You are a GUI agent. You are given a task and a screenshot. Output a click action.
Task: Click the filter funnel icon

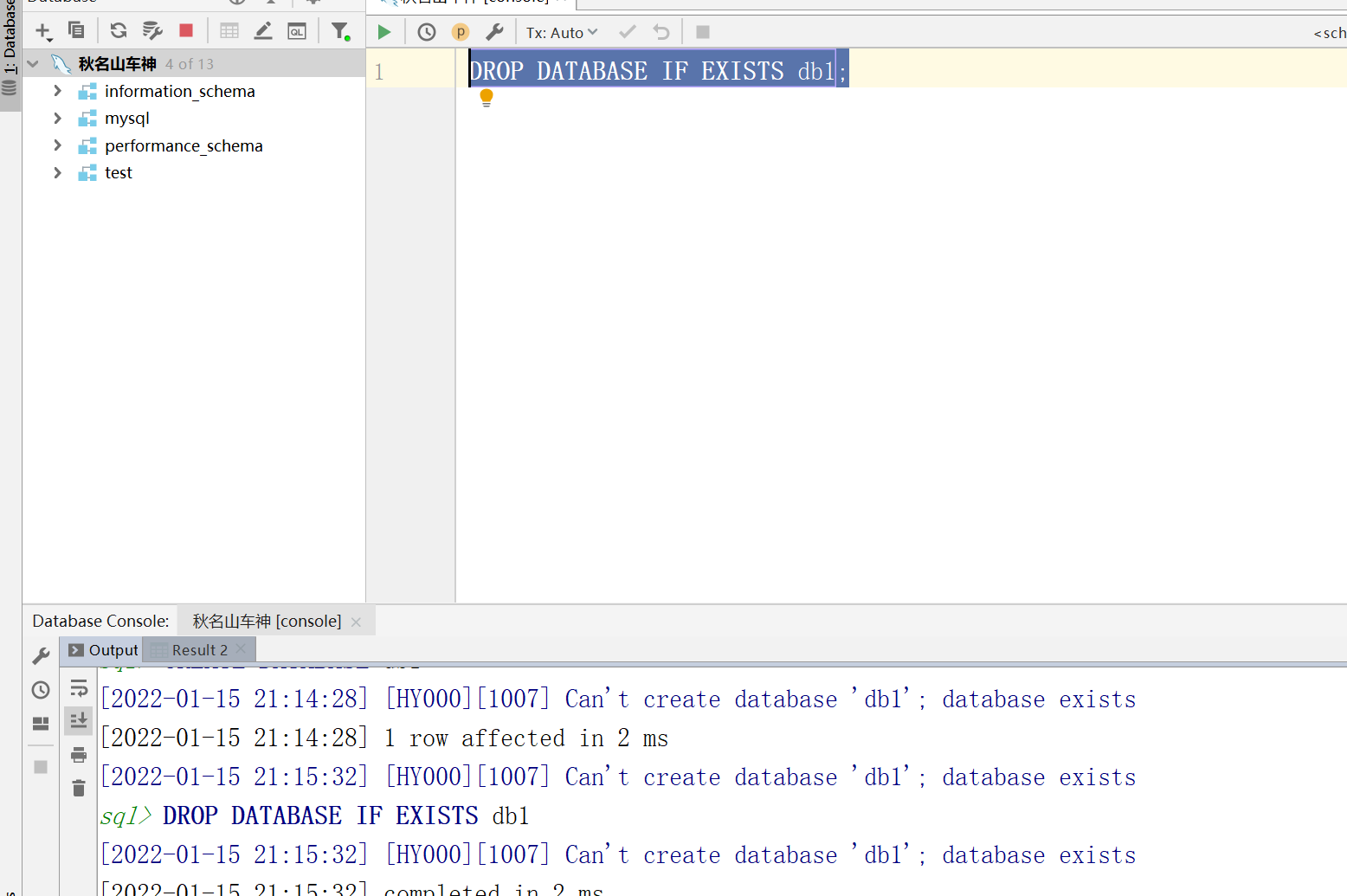(x=340, y=32)
